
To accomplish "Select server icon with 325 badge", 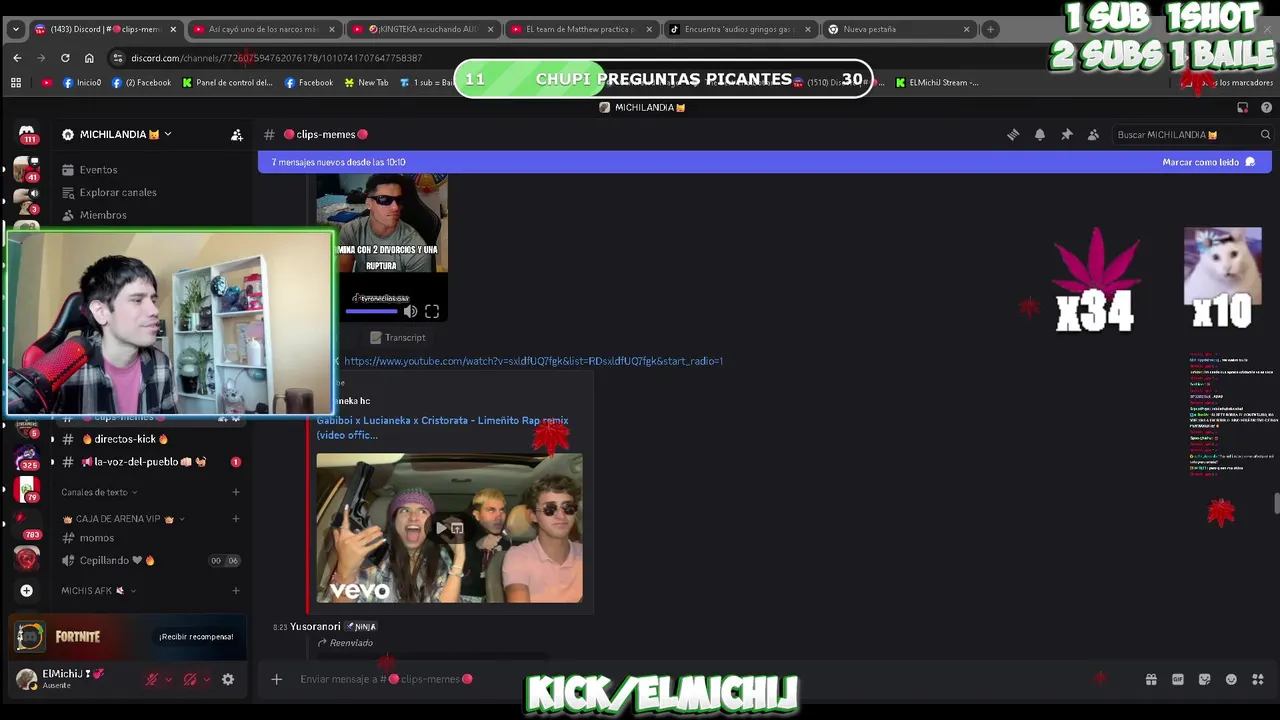I will coord(27,458).
